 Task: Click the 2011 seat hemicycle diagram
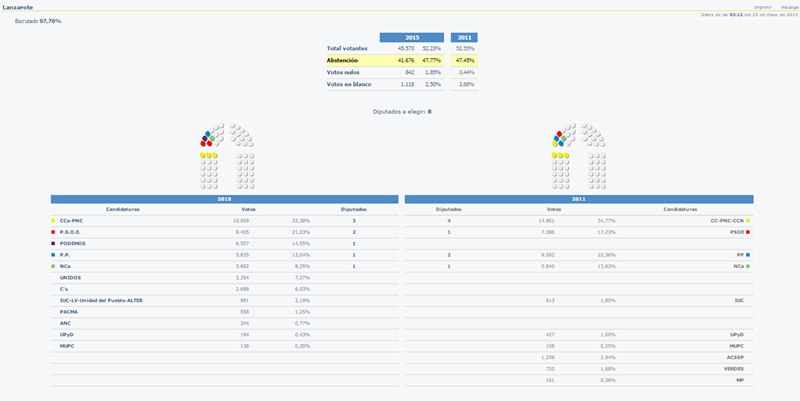coord(574,157)
